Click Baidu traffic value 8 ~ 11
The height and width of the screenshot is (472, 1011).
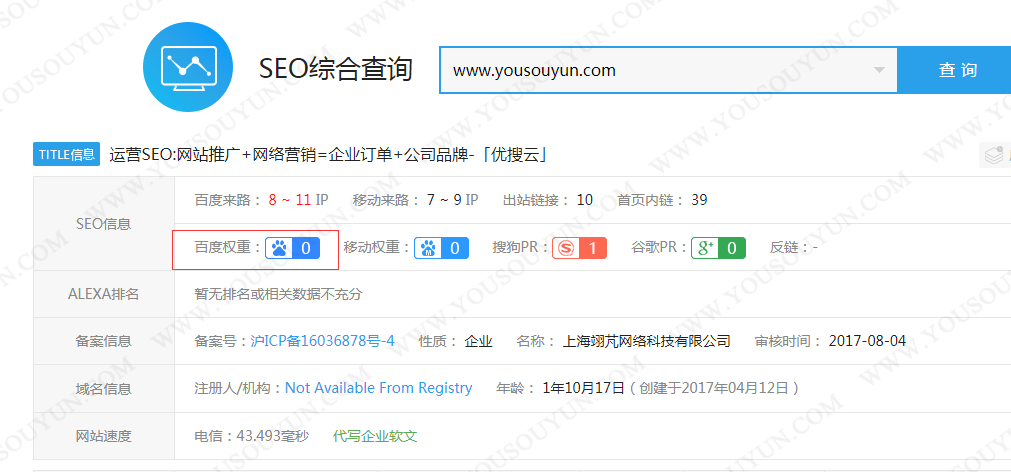click(x=290, y=200)
